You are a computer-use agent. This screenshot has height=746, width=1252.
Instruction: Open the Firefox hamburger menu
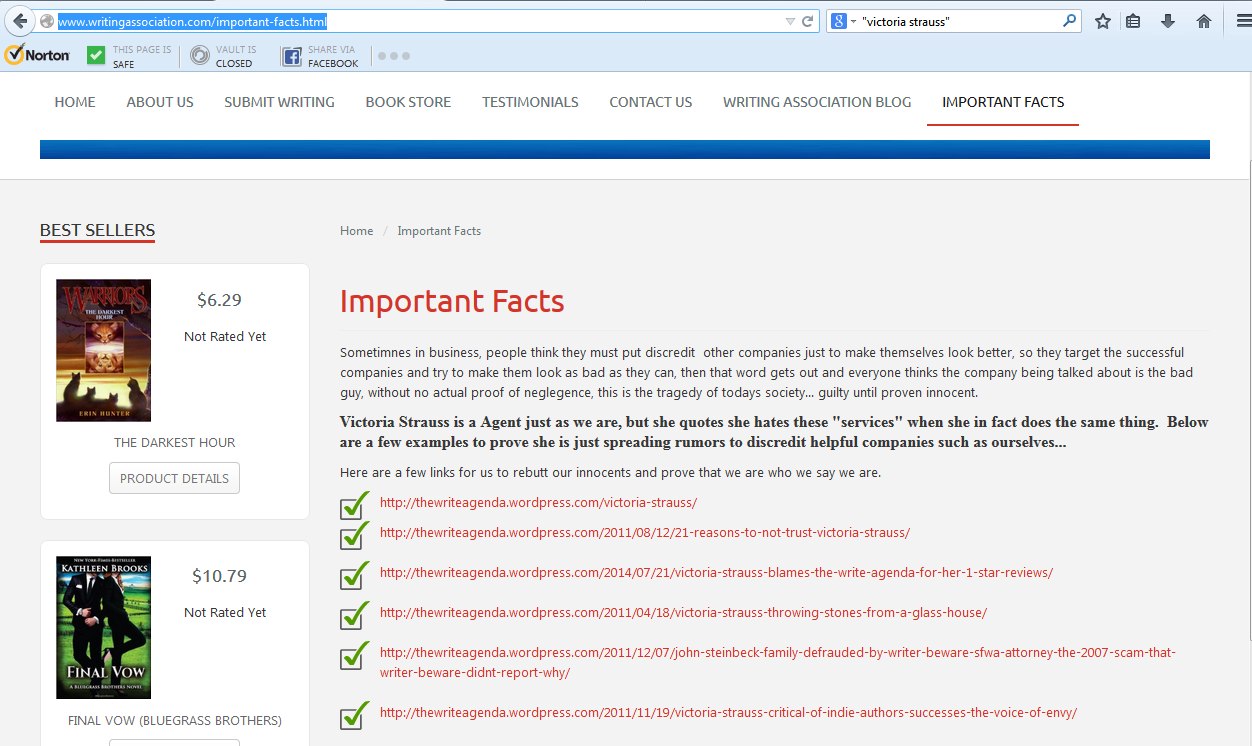(1238, 21)
